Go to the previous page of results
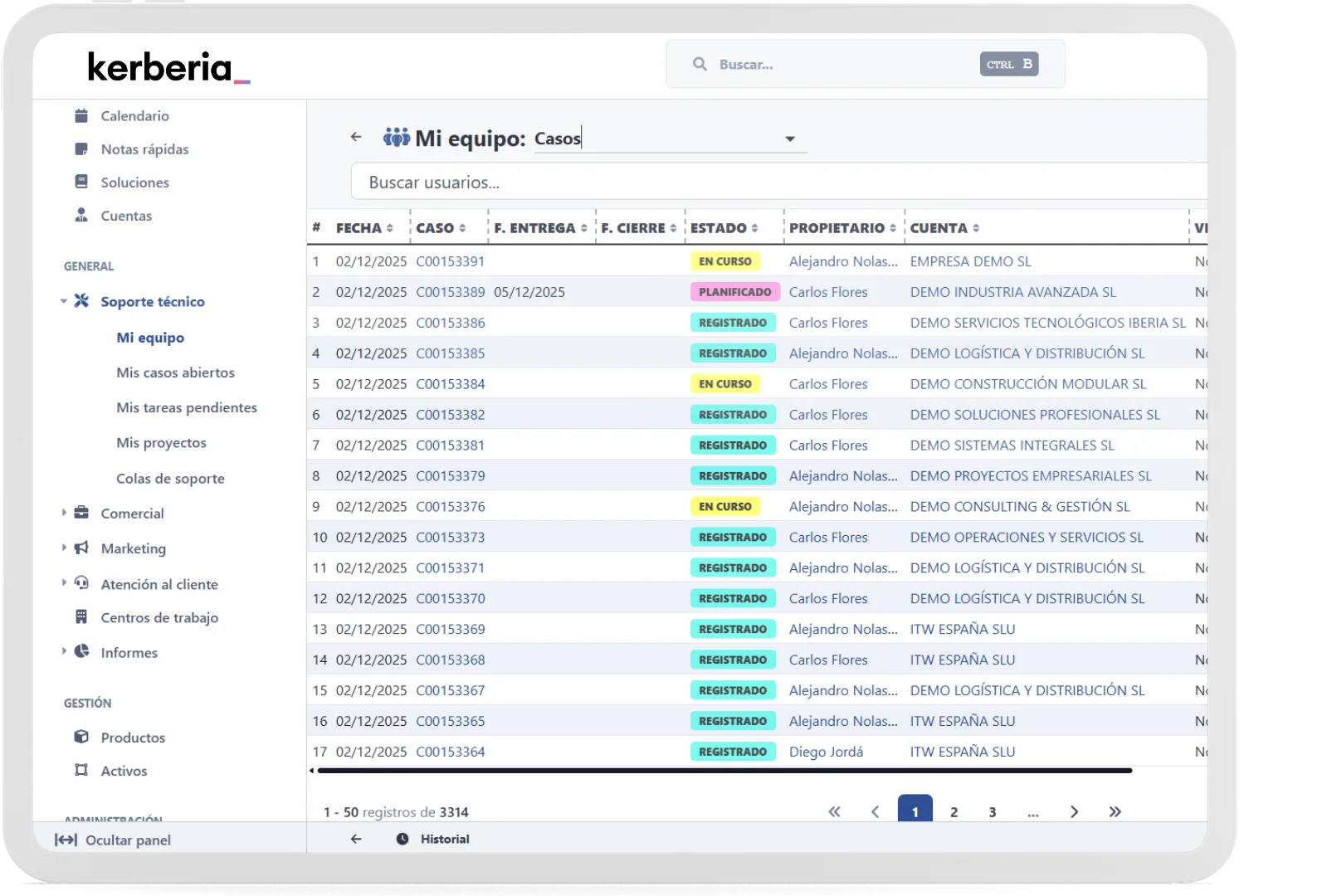1322x896 pixels. (x=875, y=811)
